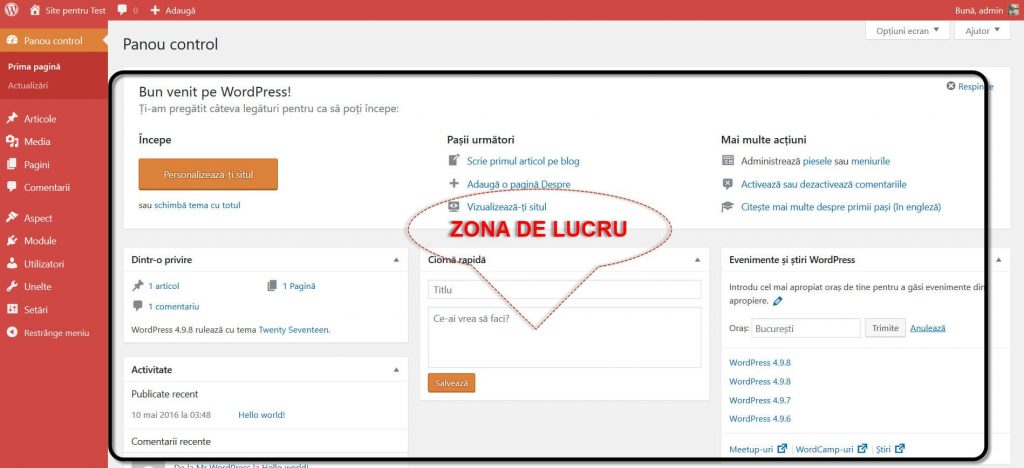
Task: Click the Personalizează-ți situl button
Action: 208,174
